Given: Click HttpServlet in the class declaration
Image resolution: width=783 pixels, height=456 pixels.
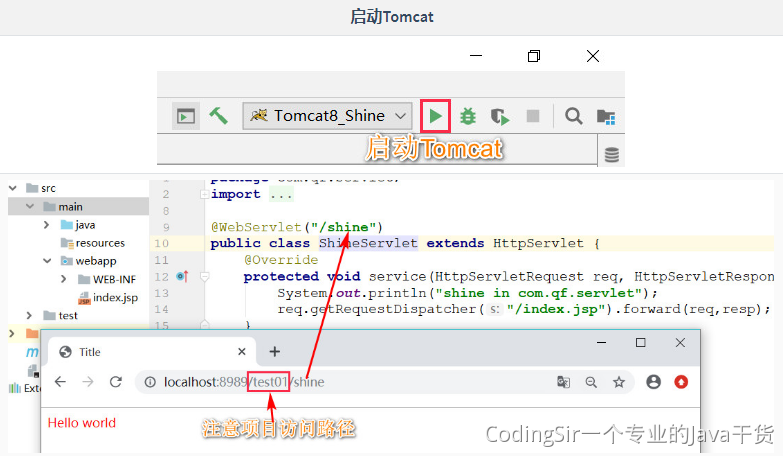Looking at the screenshot, I should pyautogui.click(x=538, y=243).
